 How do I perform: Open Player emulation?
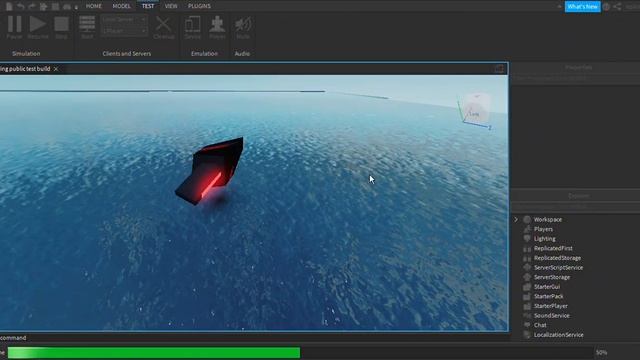tap(217, 27)
